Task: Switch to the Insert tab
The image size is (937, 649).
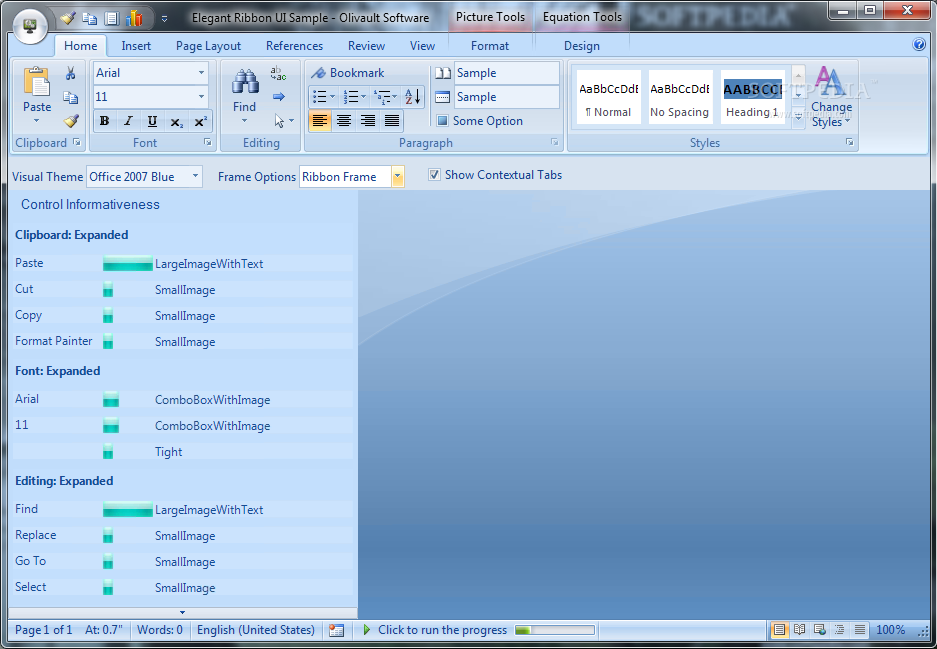Action: click(x=136, y=46)
